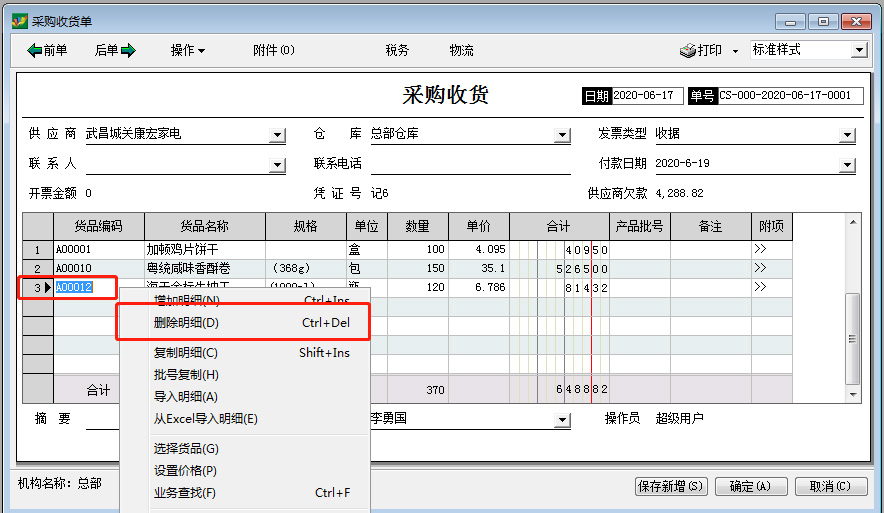Select 批号复制(H) from context menu
Screen dimensions: 884x513
(244, 375)
